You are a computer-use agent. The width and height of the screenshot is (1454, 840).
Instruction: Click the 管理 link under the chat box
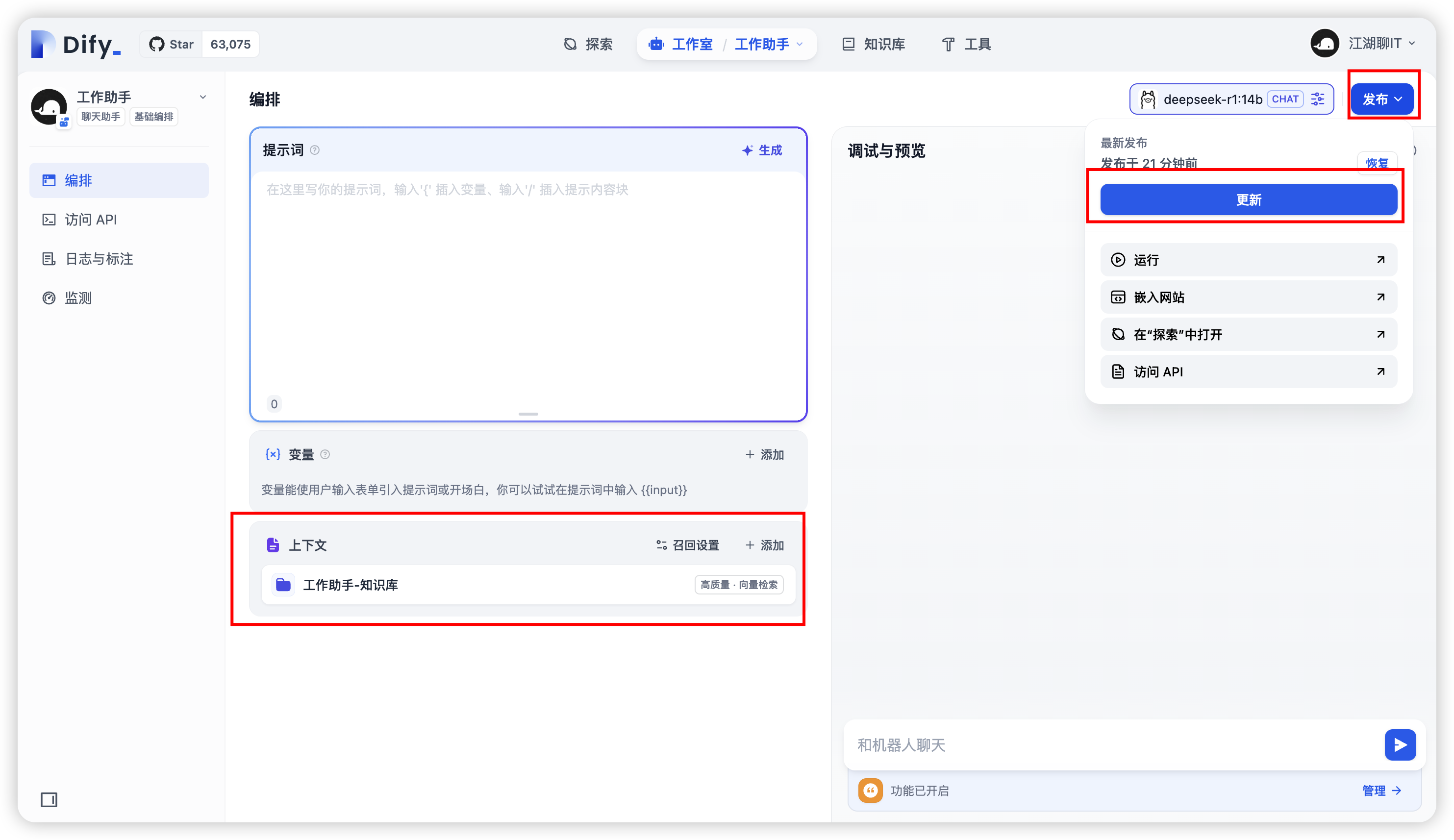[x=1381, y=791]
